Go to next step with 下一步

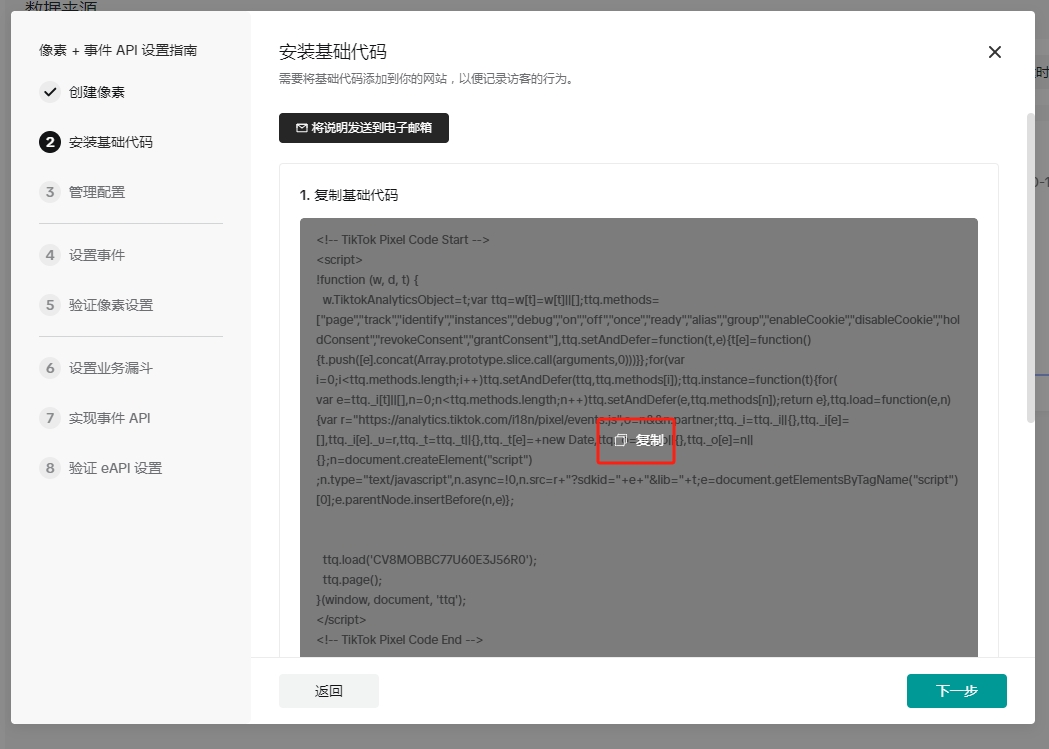pos(957,691)
